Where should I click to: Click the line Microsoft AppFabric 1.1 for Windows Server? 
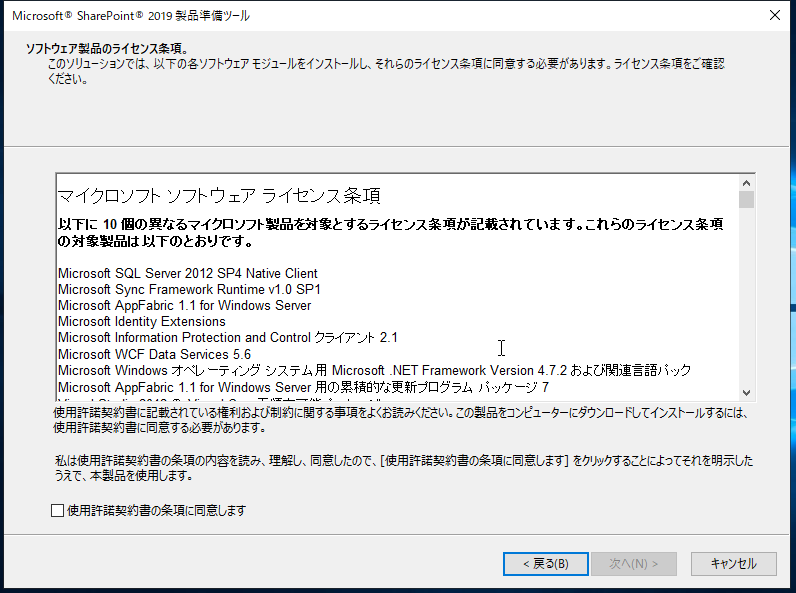[x=184, y=306]
